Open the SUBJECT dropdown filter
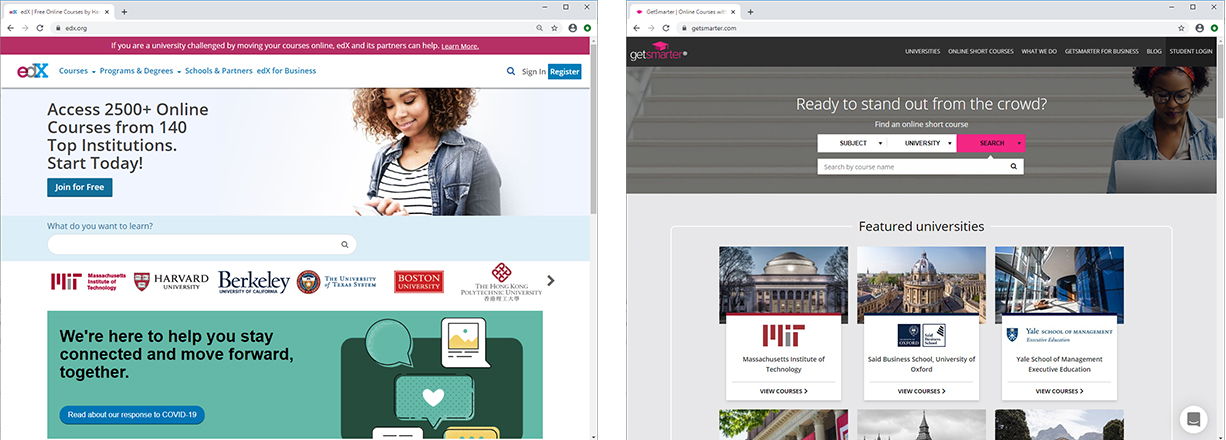Screen dimensions: 1226x440 (x=852, y=143)
